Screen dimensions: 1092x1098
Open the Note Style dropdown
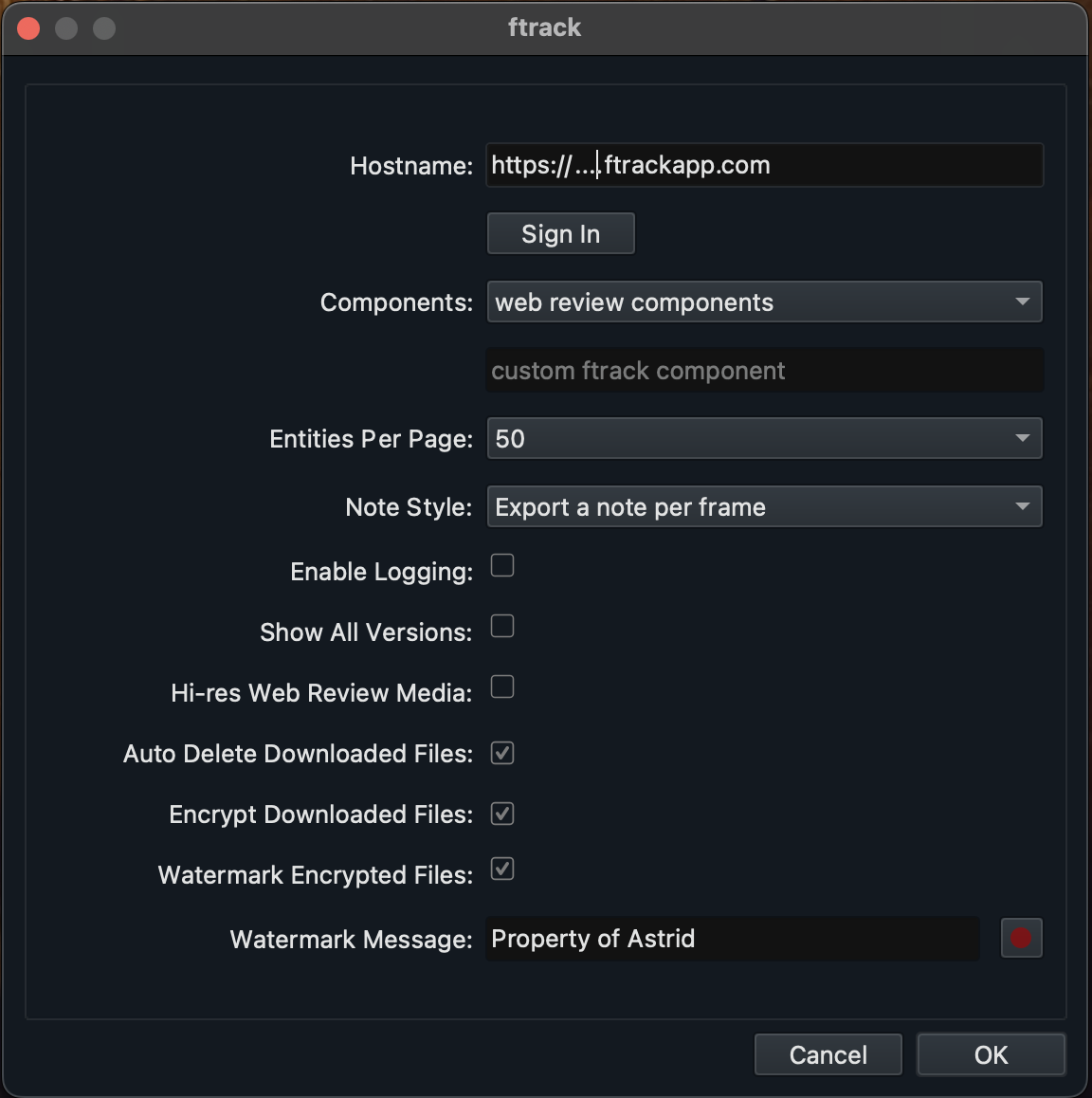tap(764, 506)
